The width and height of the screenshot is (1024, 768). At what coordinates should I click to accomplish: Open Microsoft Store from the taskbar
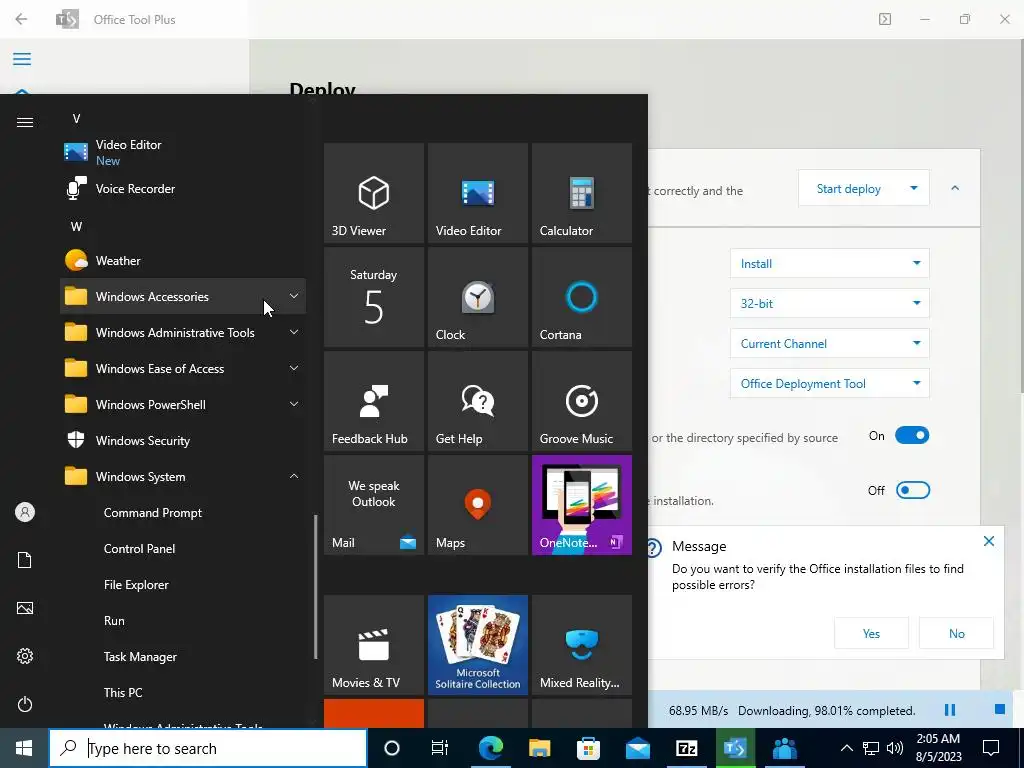(588, 748)
